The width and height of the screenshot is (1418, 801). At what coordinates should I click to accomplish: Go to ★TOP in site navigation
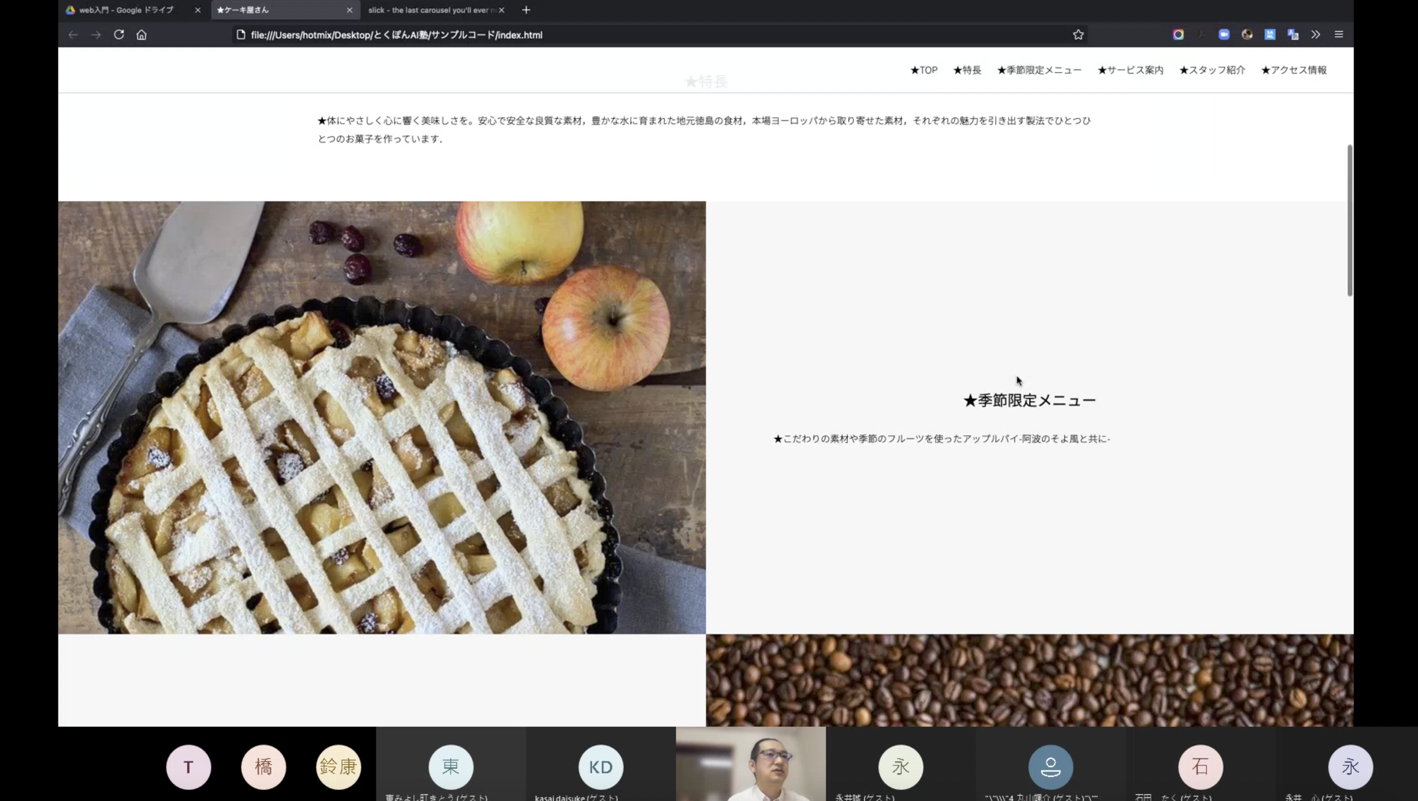[x=924, y=70]
